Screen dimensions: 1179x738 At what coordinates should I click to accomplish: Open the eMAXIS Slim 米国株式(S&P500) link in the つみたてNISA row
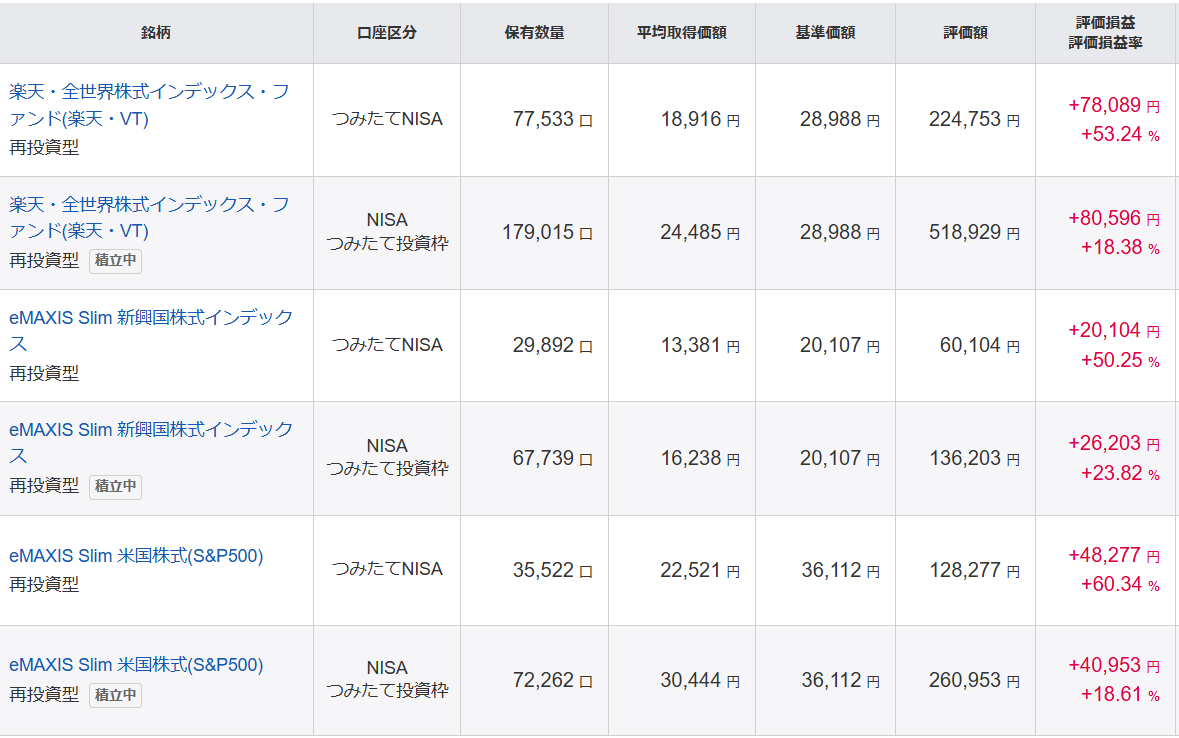coord(136,556)
